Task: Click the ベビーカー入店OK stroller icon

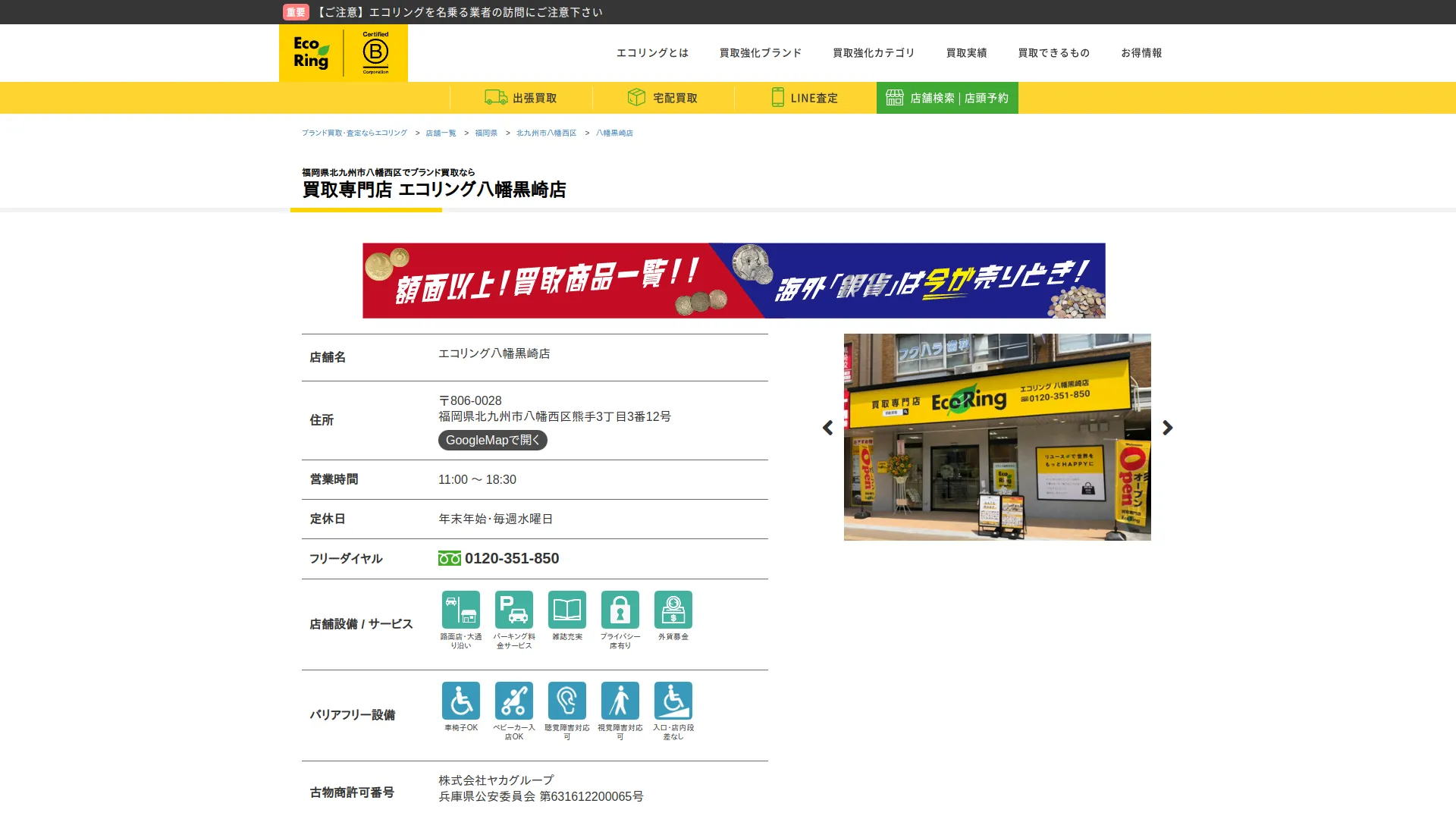Action: pos(514,701)
